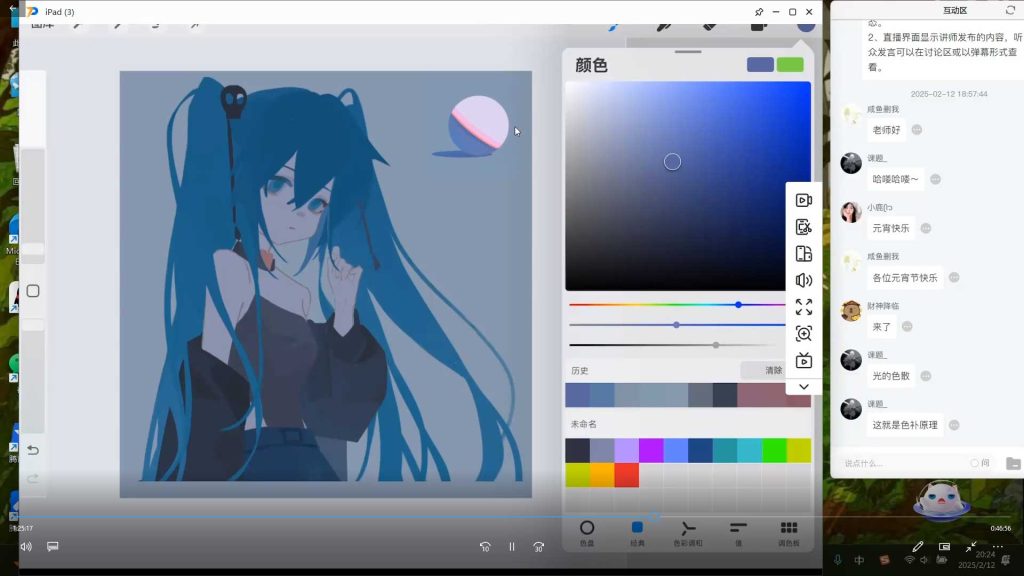Click the pencil annotate icon
The image size is (1024, 576).
(x=918, y=546)
